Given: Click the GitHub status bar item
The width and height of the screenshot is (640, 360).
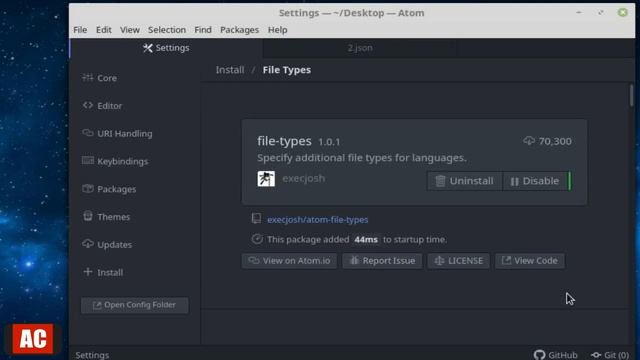Looking at the screenshot, I should click(556, 355).
